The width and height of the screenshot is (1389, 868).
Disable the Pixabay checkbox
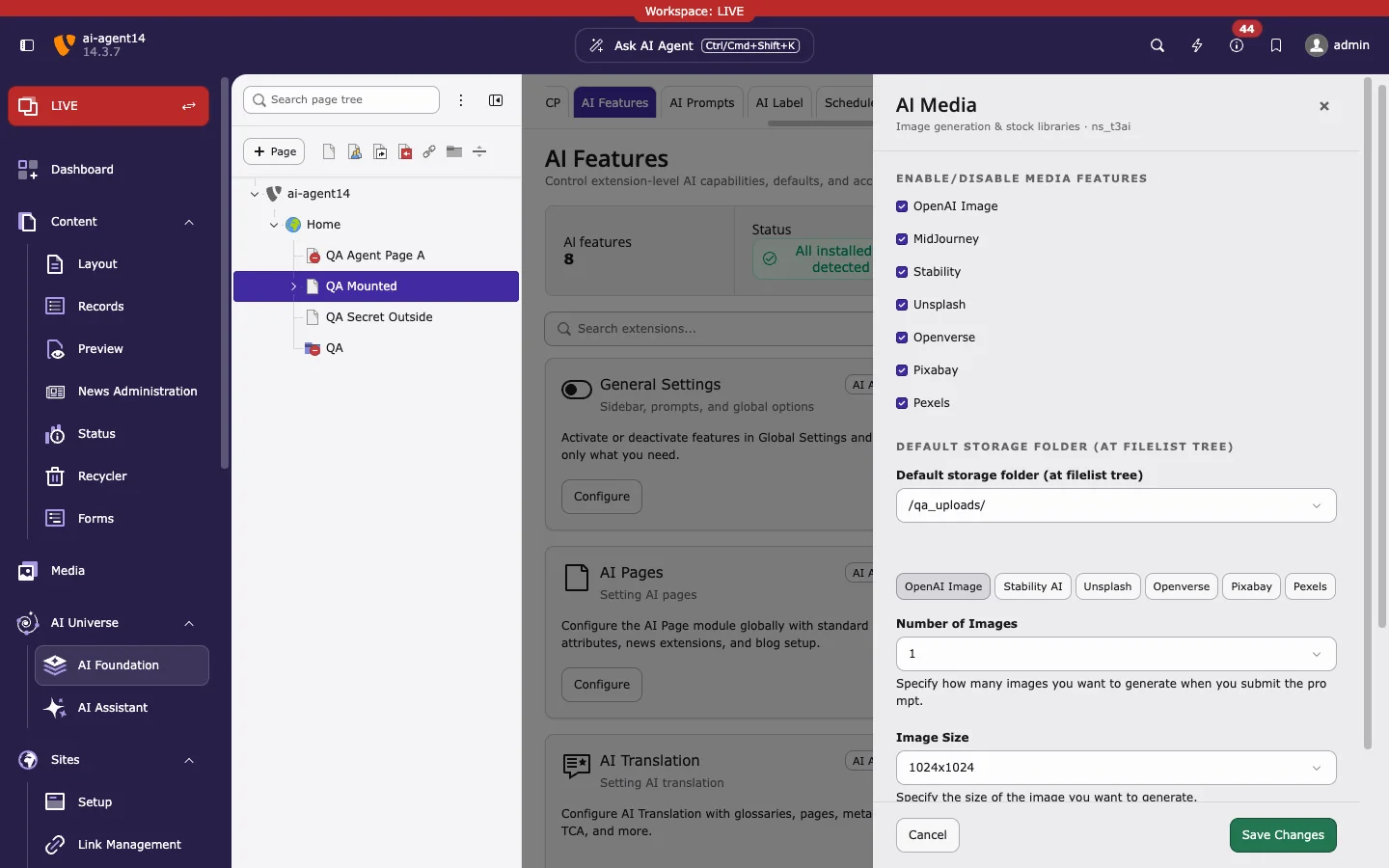(902, 370)
